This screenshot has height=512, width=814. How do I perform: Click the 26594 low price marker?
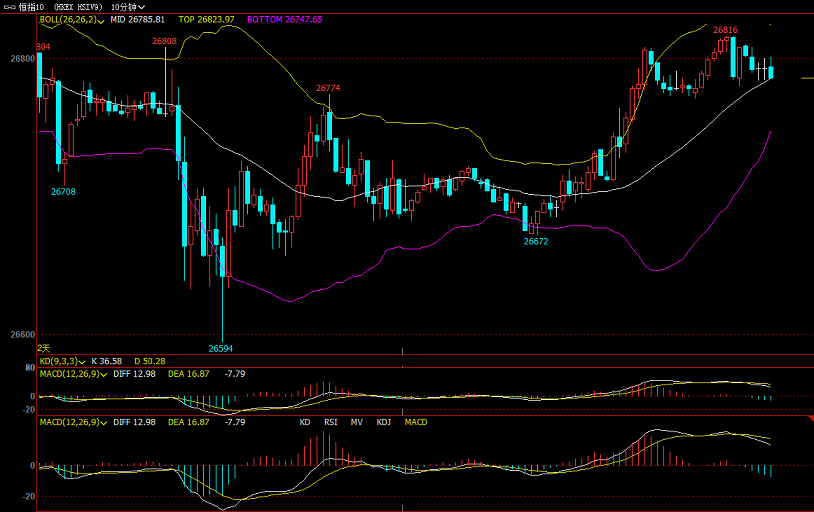(x=221, y=348)
